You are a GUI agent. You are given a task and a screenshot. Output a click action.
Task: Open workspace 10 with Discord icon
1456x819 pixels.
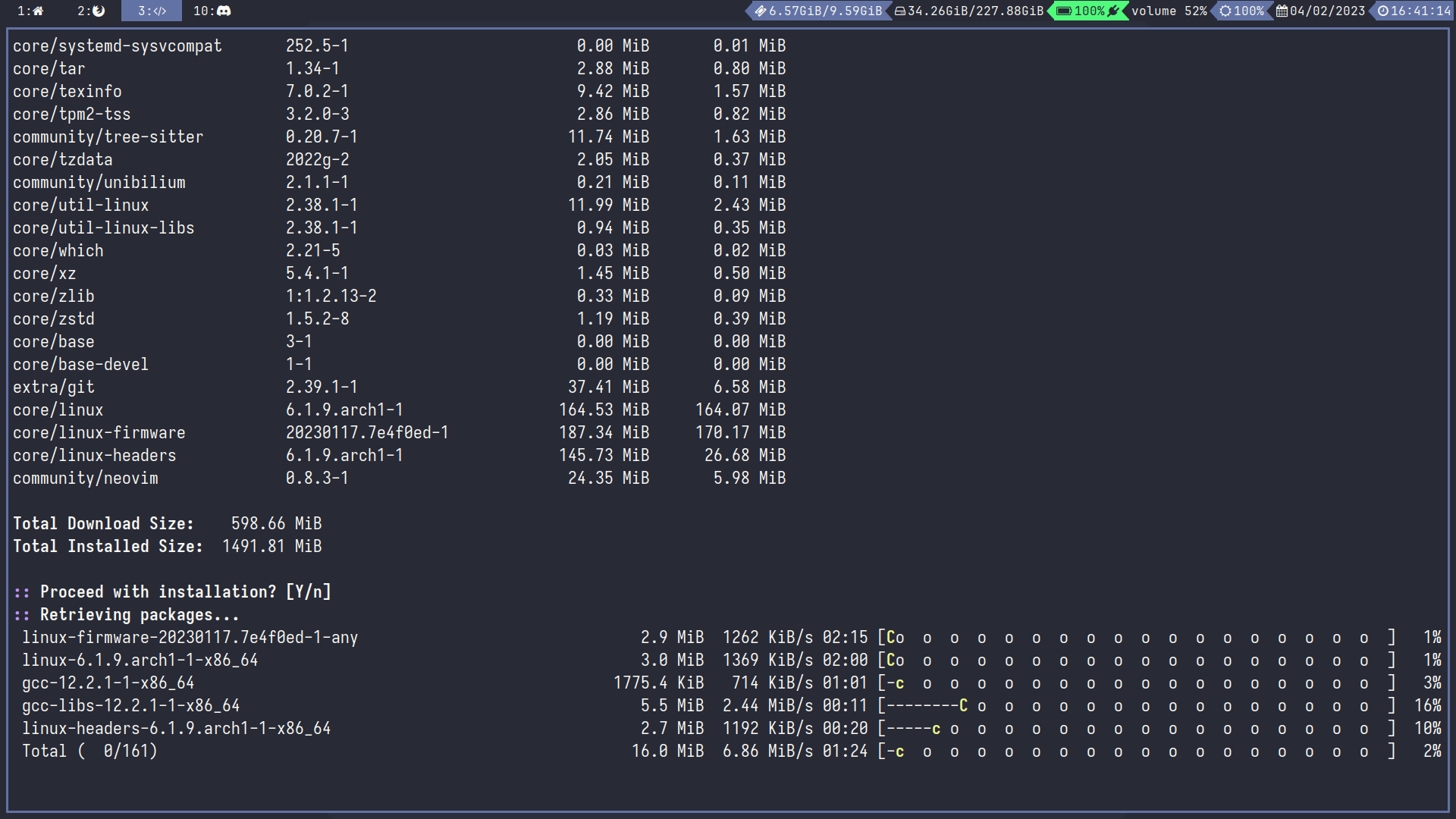pyautogui.click(x=212, y=11)
